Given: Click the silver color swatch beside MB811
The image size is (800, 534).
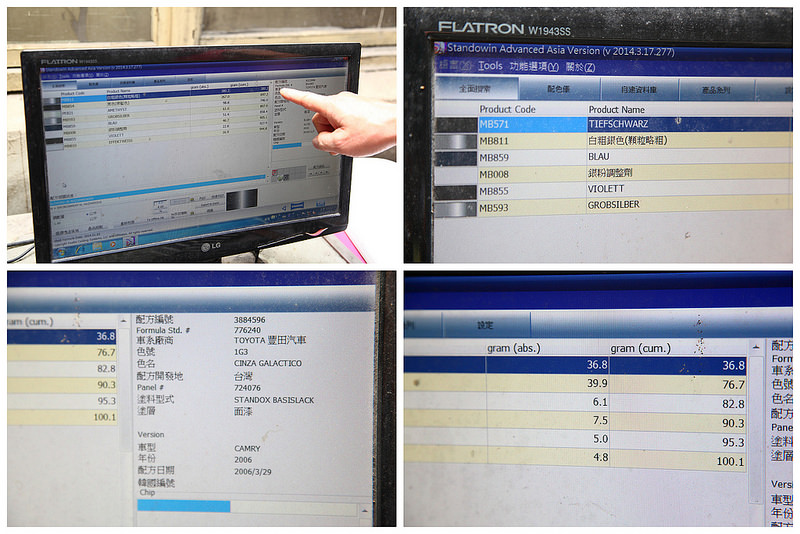Looking at the screenshot, I should pos(456,142).
